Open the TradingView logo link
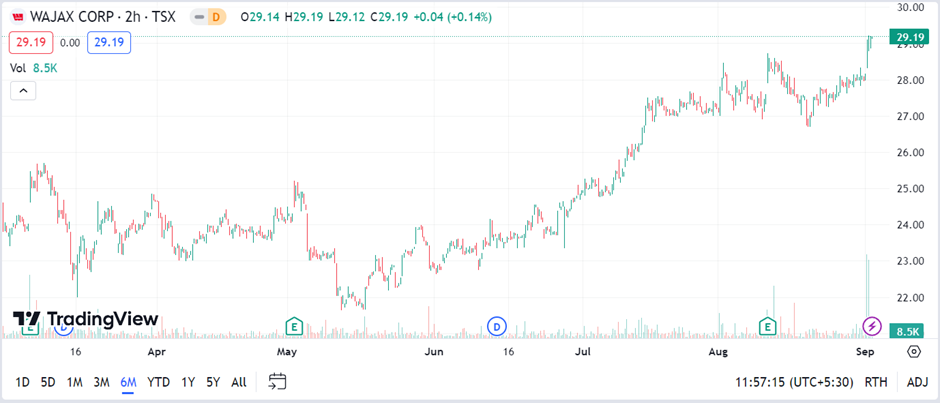940x403 pixels. pos(85,318)
